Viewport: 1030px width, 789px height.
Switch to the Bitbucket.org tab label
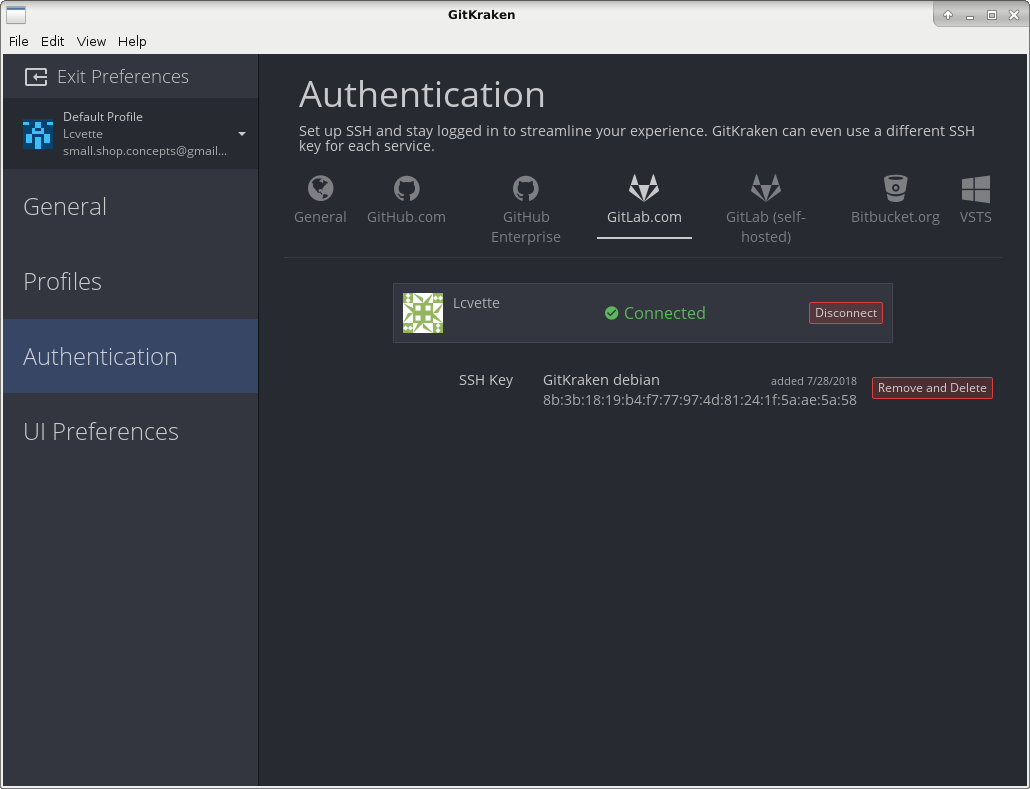tap(895, 217)
